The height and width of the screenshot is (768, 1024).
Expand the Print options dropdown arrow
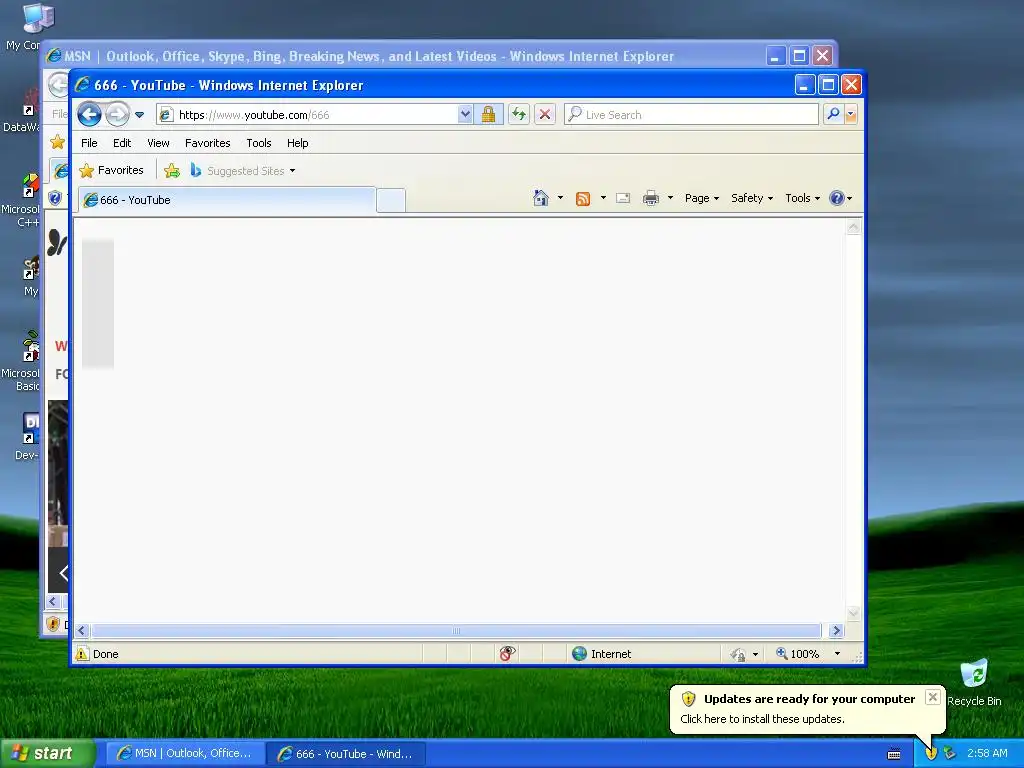coord(670,198)
